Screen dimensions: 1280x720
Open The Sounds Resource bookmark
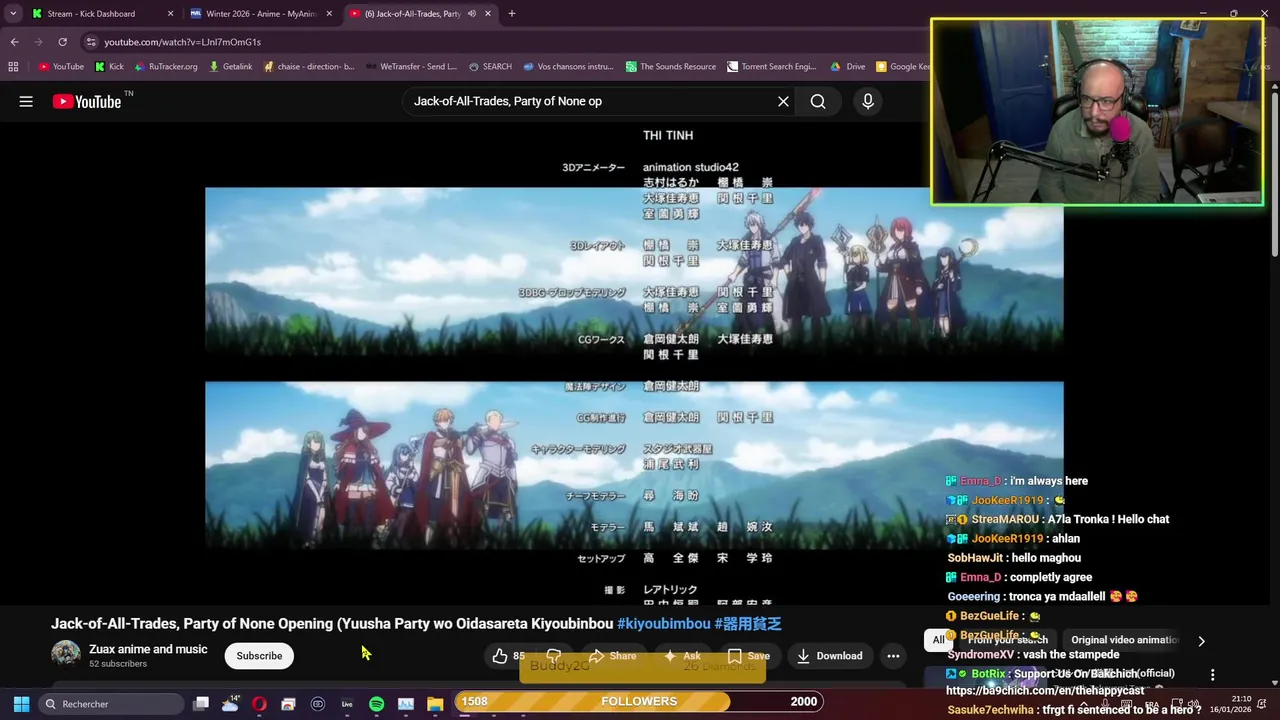click(x=671, y=67)
